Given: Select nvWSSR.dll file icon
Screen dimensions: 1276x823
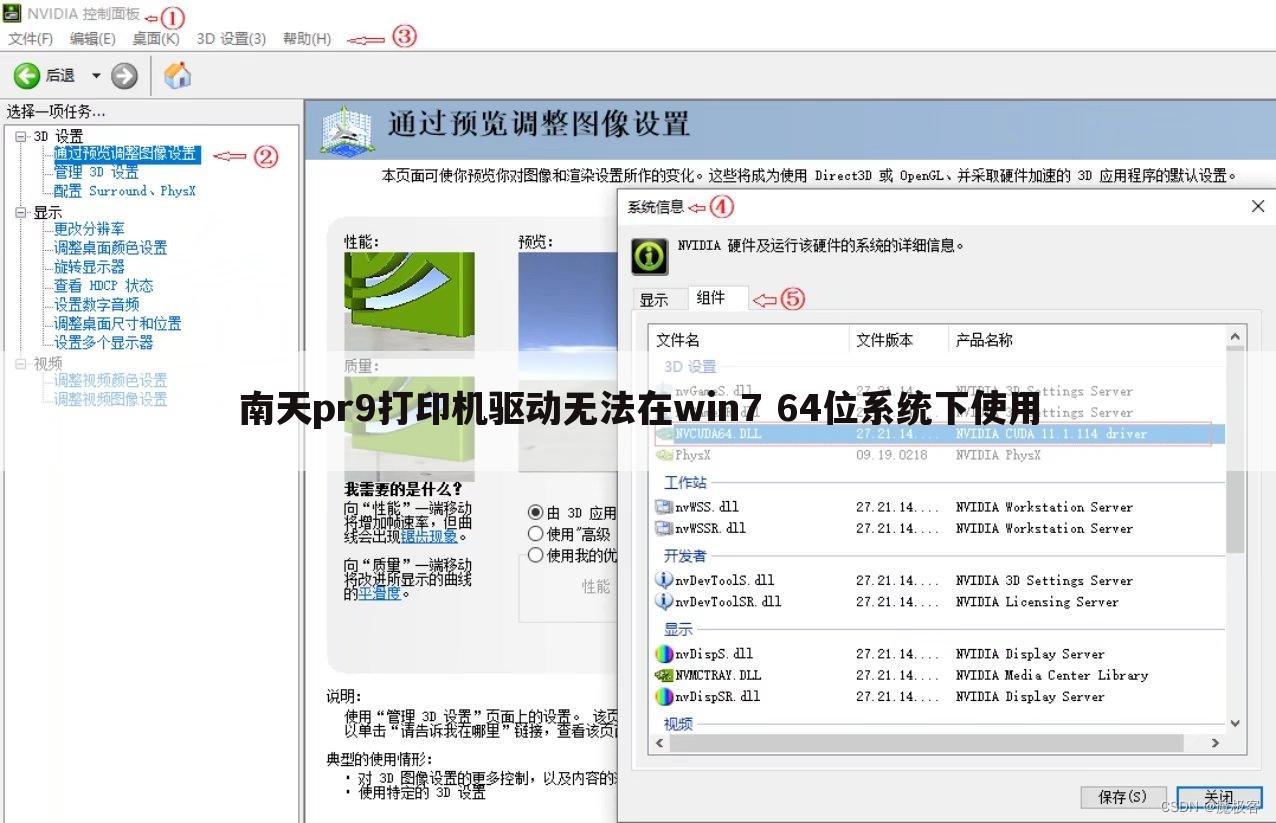Looking at the screenshot, I should pos(663,528).
